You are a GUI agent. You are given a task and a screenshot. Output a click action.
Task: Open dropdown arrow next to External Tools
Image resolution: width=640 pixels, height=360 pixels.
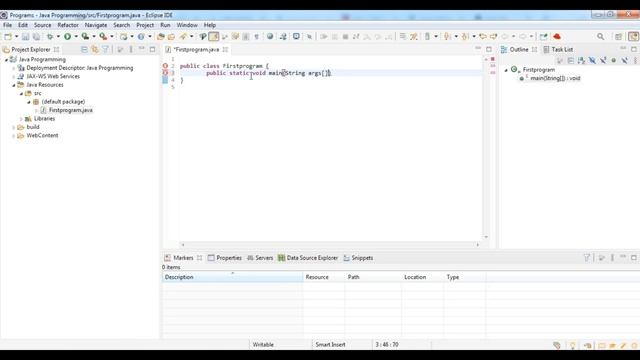[x=112, y=37]
